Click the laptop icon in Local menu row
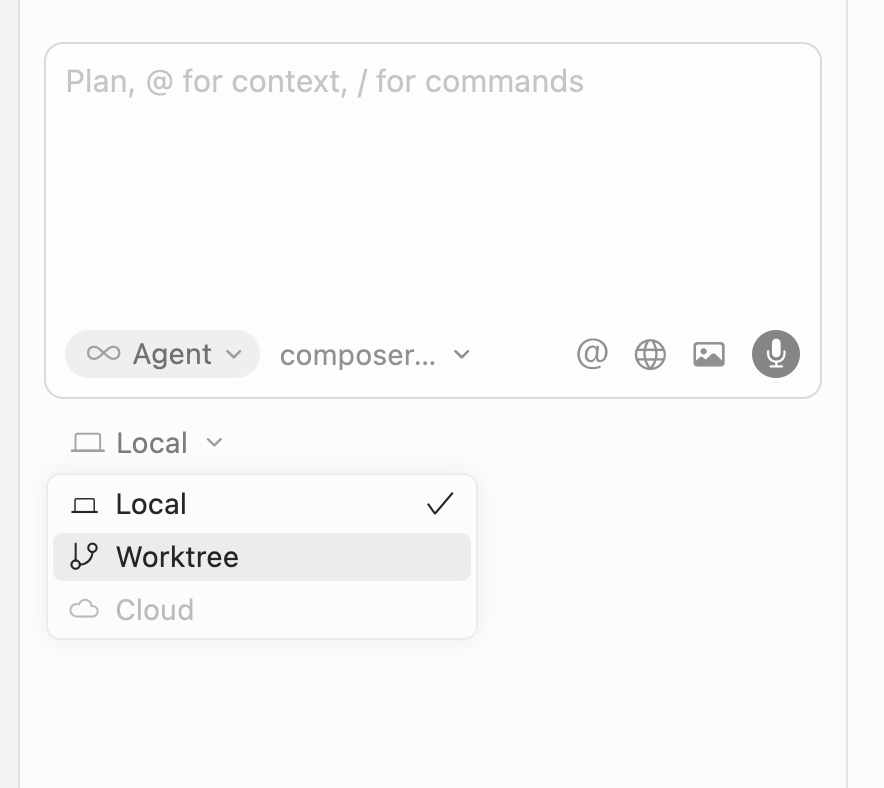Viewport: 884px width, 788px height. coord(84,505)
